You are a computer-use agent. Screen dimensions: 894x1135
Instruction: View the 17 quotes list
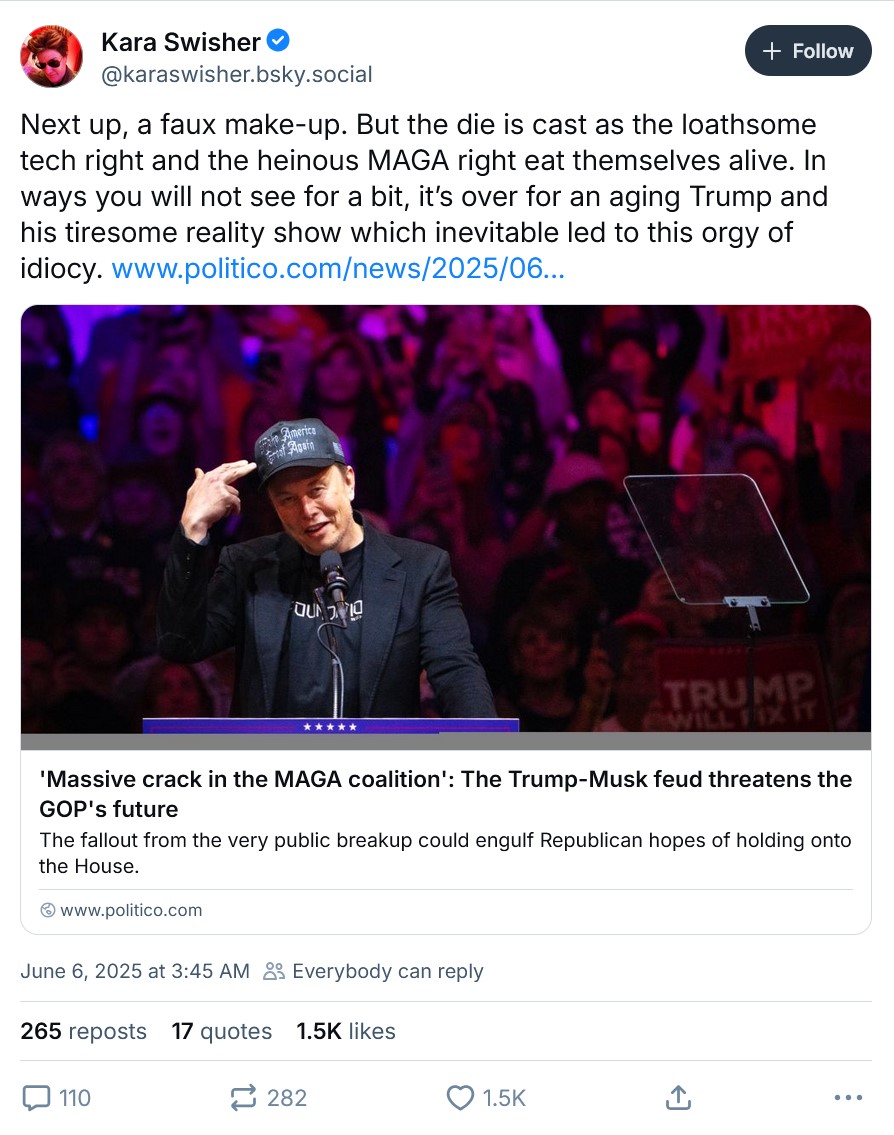coord(222,1031)
